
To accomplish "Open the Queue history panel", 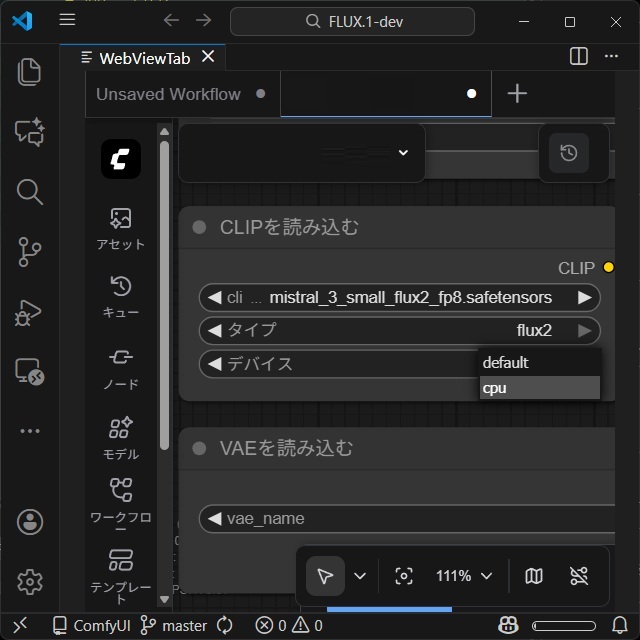I will click(x=120, y=297).
